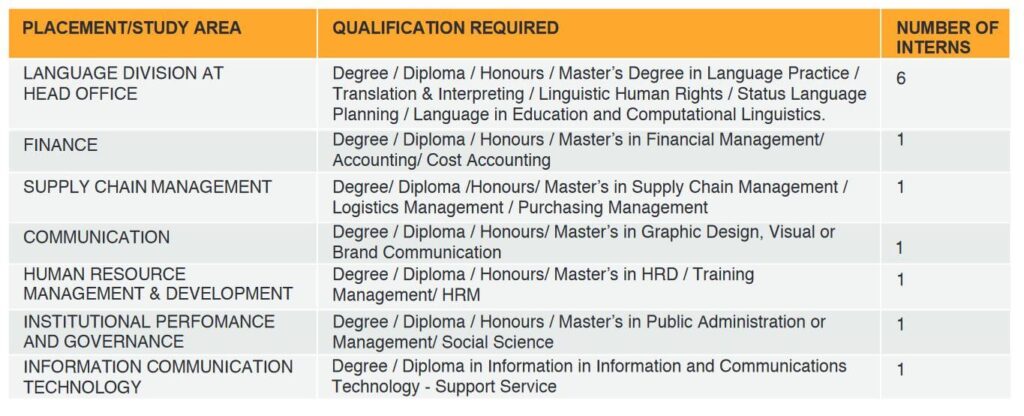Click the Placement/Study Area column header
This screenshot has width=1024, height=416.
132,28
